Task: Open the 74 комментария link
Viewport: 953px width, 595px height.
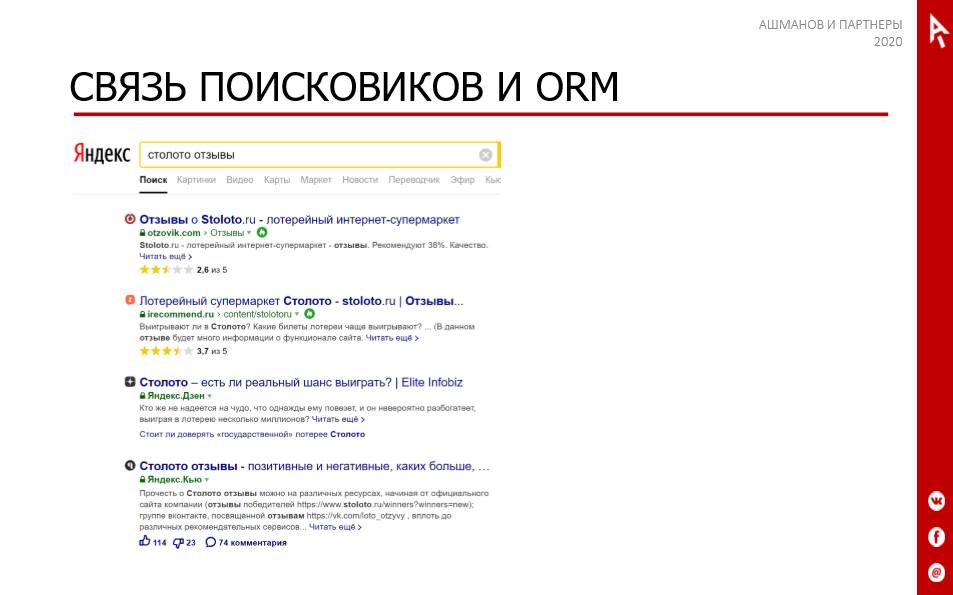Action: 246,543
